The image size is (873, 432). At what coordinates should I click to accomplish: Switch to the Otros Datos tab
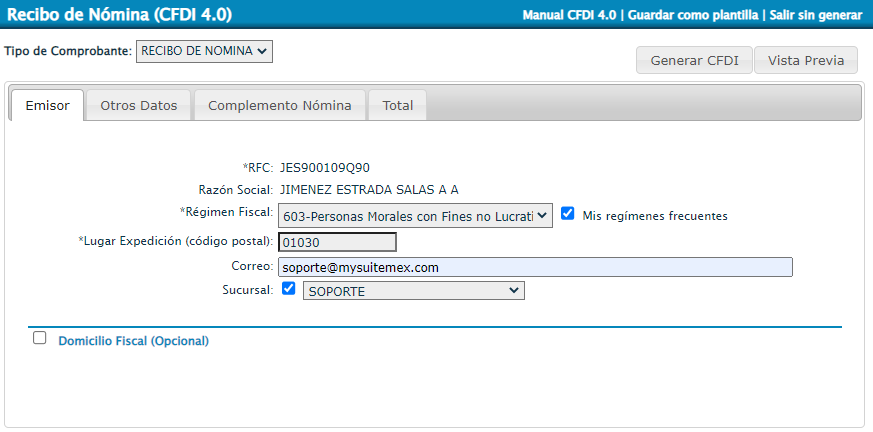pos(138,105)
